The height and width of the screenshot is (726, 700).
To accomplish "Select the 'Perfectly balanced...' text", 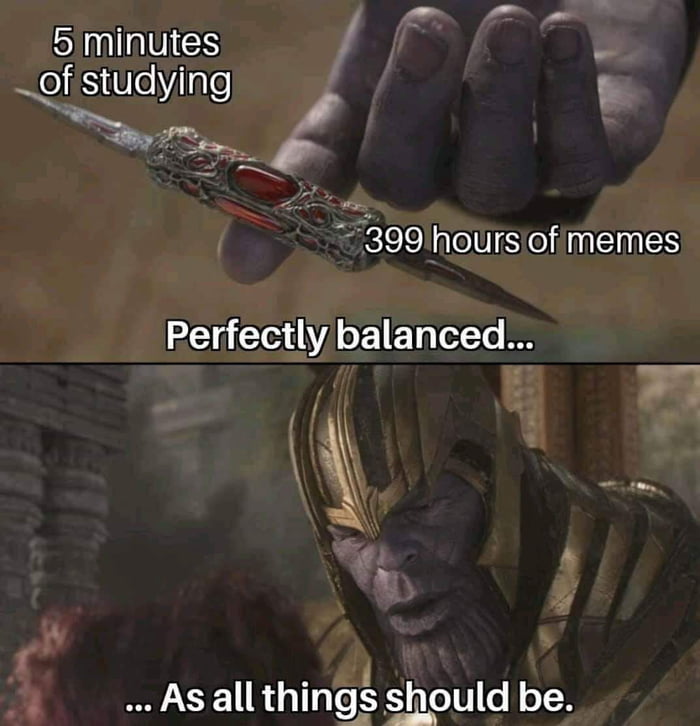I will (x=350, y=335).
